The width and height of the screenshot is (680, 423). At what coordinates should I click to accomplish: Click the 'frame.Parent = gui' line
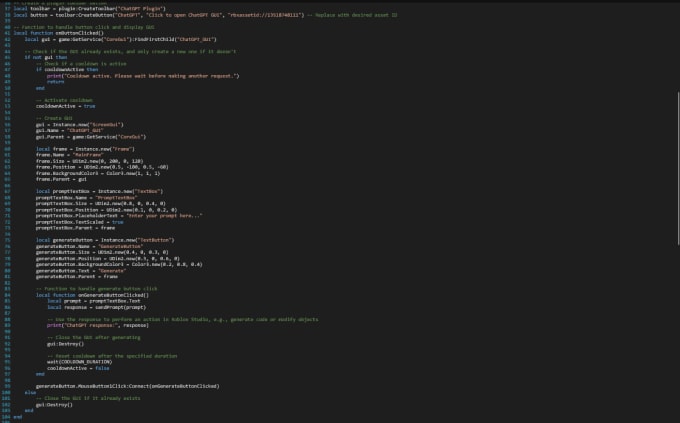click(61, 179)
